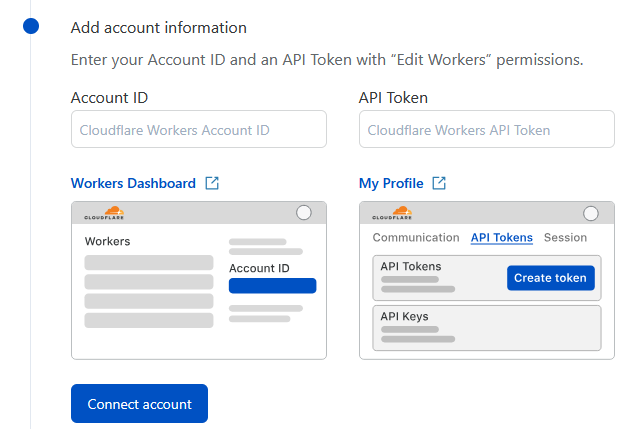
Task: Click the Connect account button
Action: [x=139, y=403]
